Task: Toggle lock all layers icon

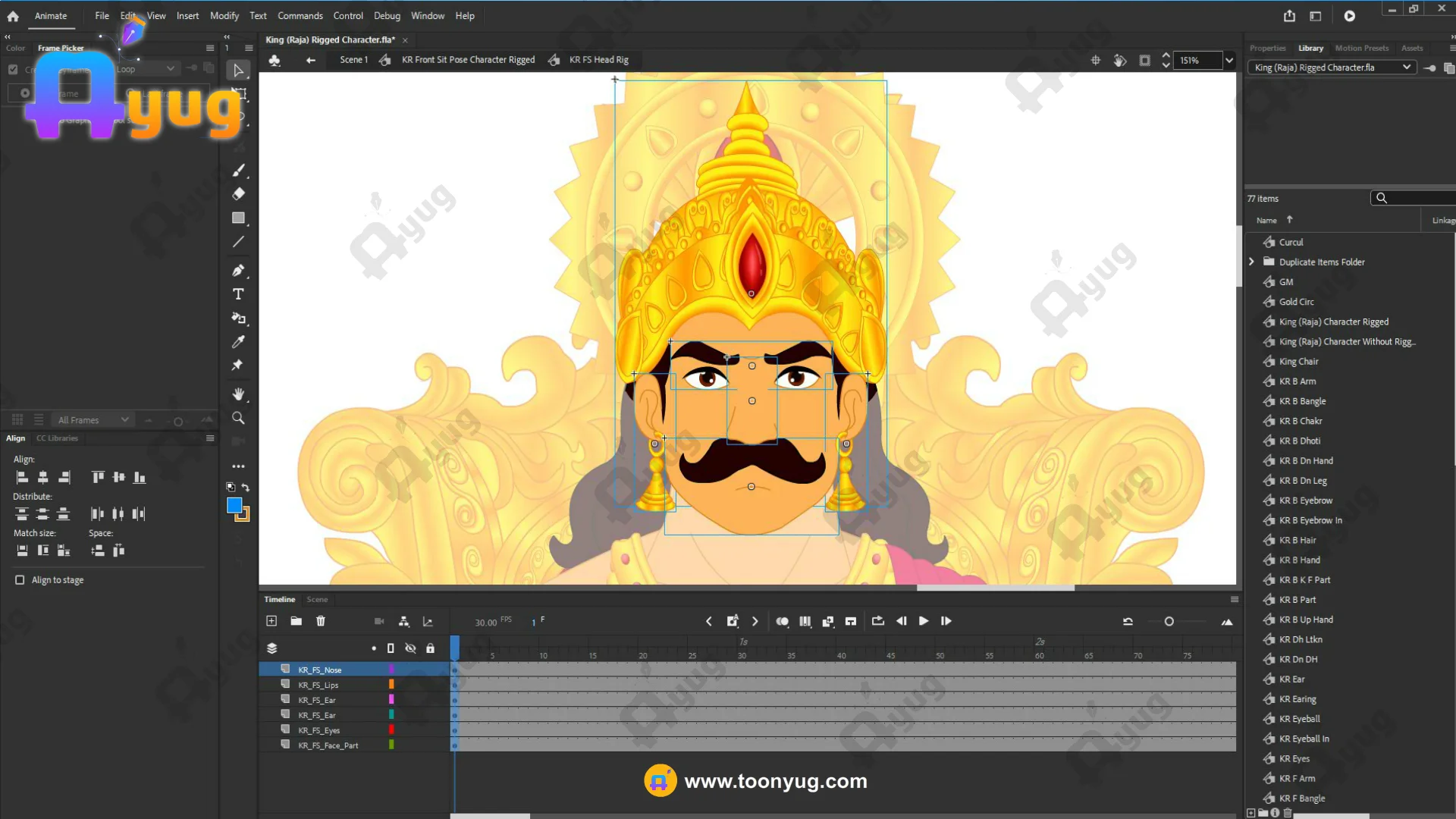Action: tap(430, 648)
